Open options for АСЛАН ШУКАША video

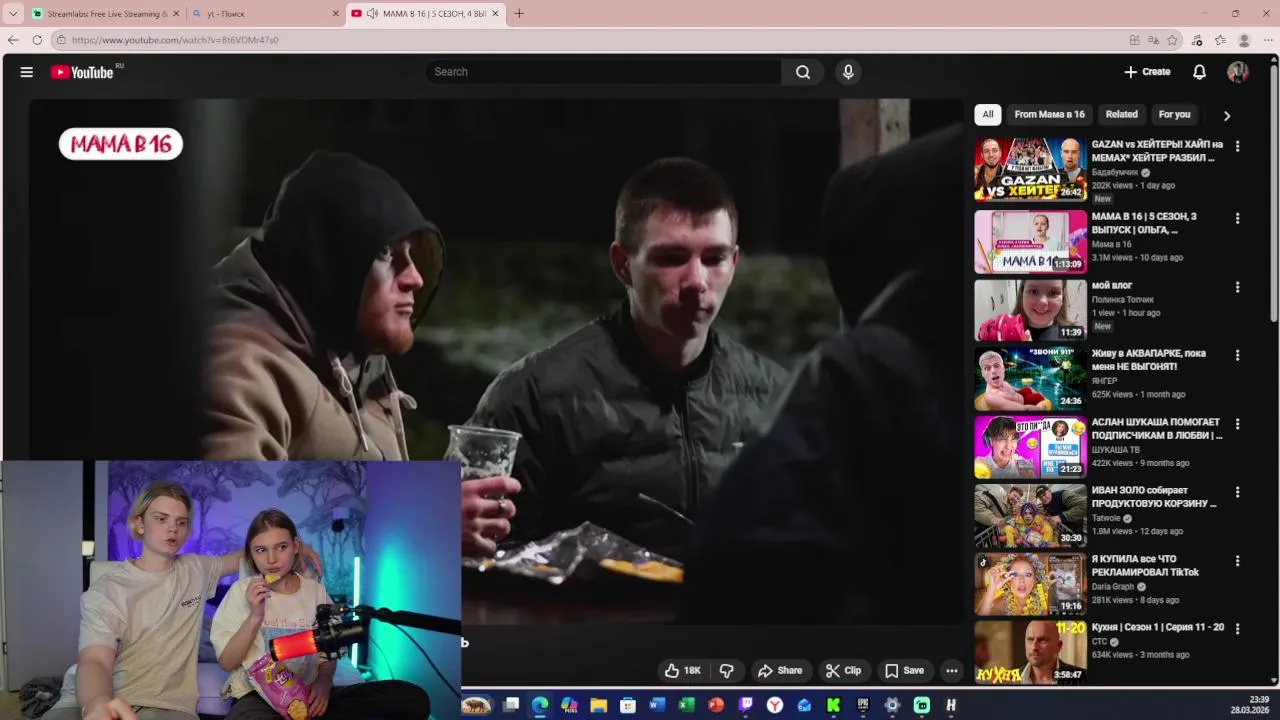(1237, 424)
